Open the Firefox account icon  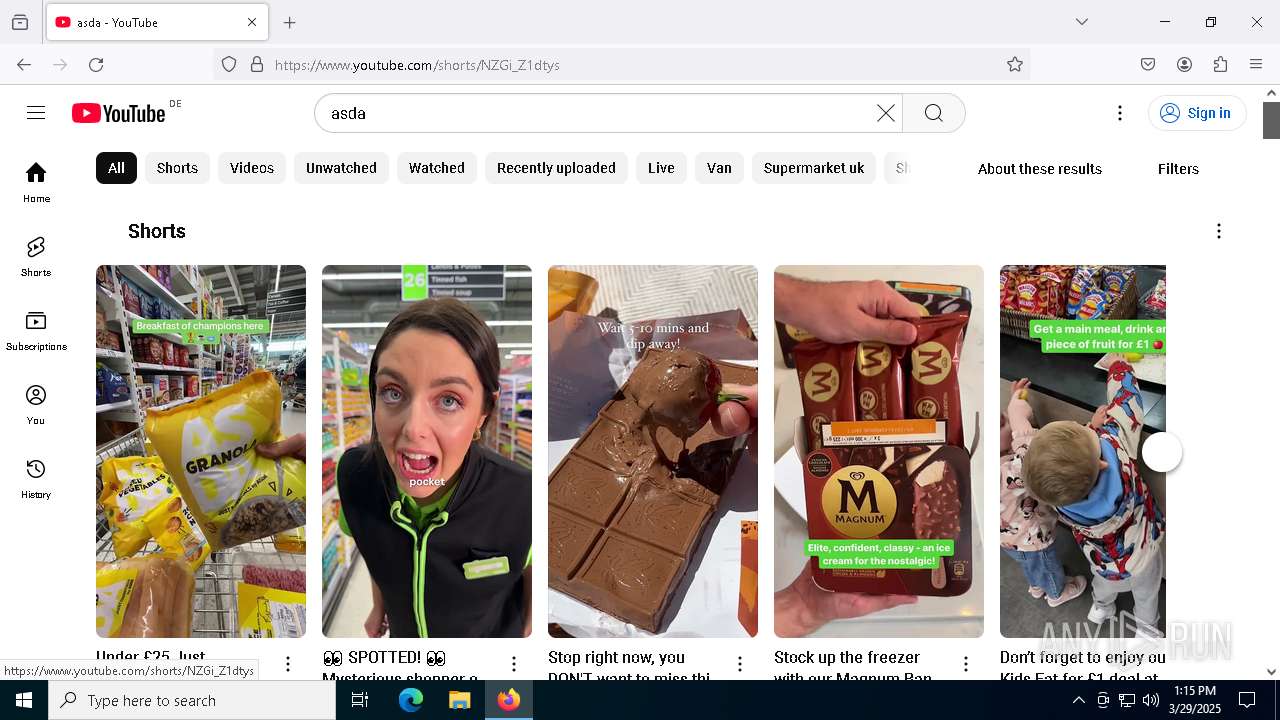pos(1184,65)
